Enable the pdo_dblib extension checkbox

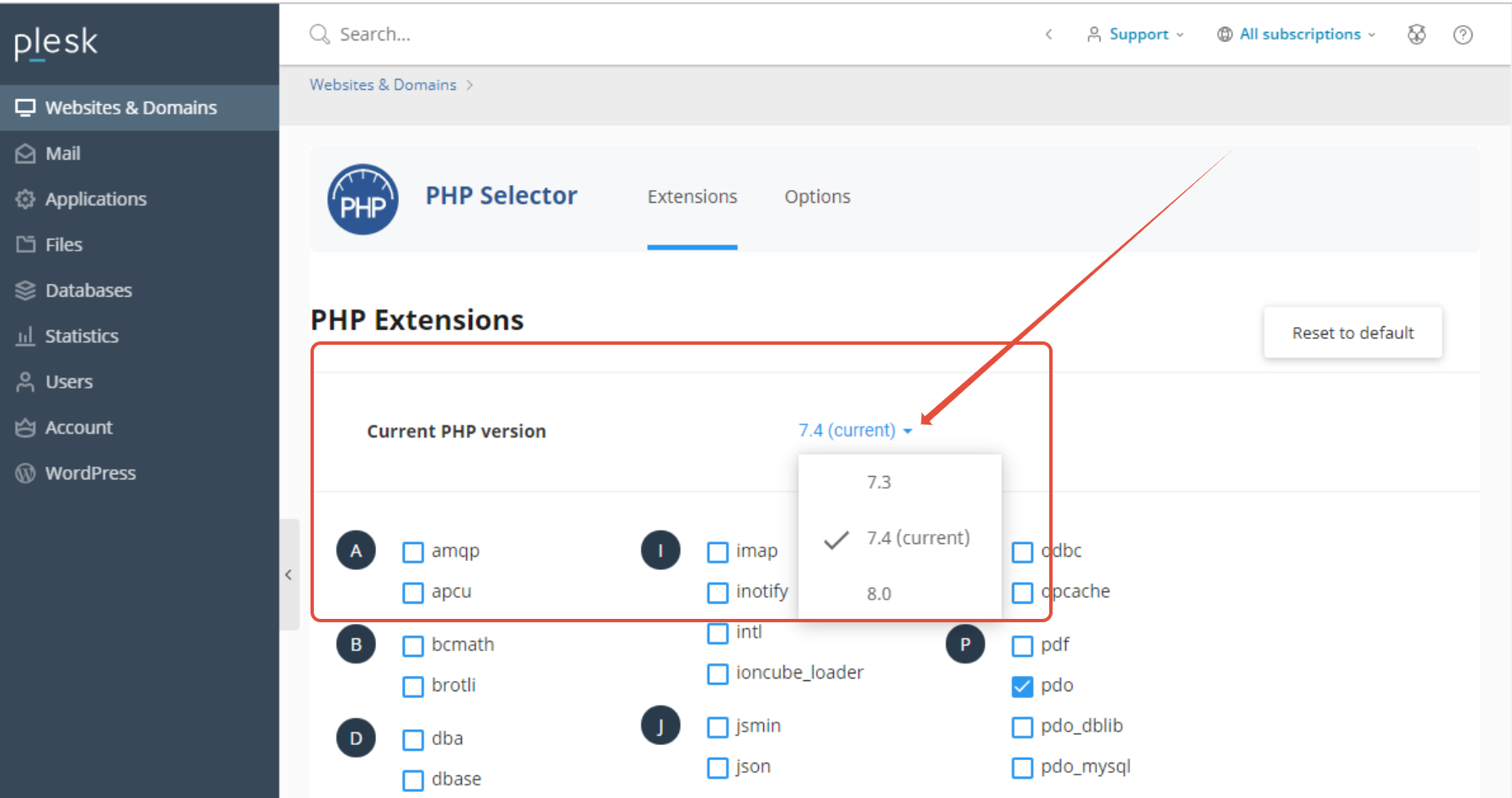(1022, 727)
